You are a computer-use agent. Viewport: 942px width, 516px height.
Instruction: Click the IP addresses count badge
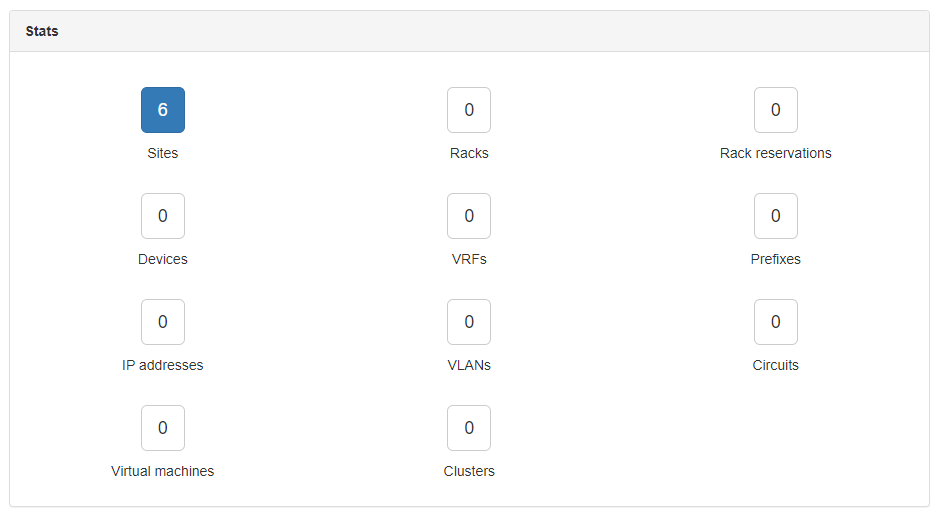click(163, 322)
